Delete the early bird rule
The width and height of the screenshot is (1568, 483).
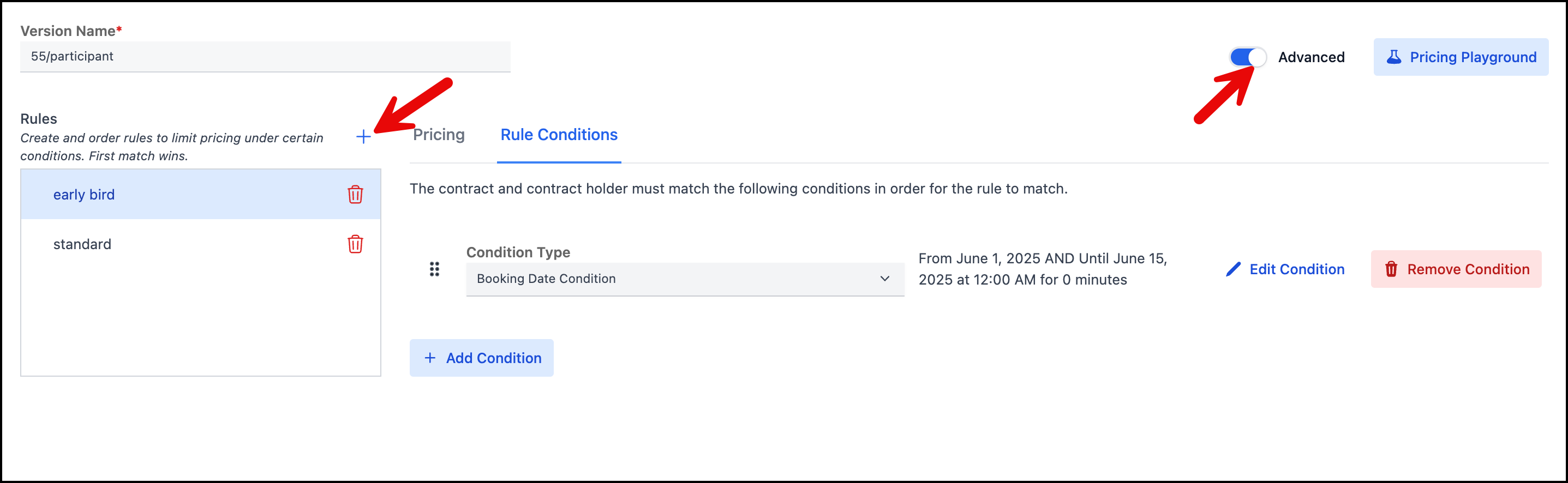point(356,195)
